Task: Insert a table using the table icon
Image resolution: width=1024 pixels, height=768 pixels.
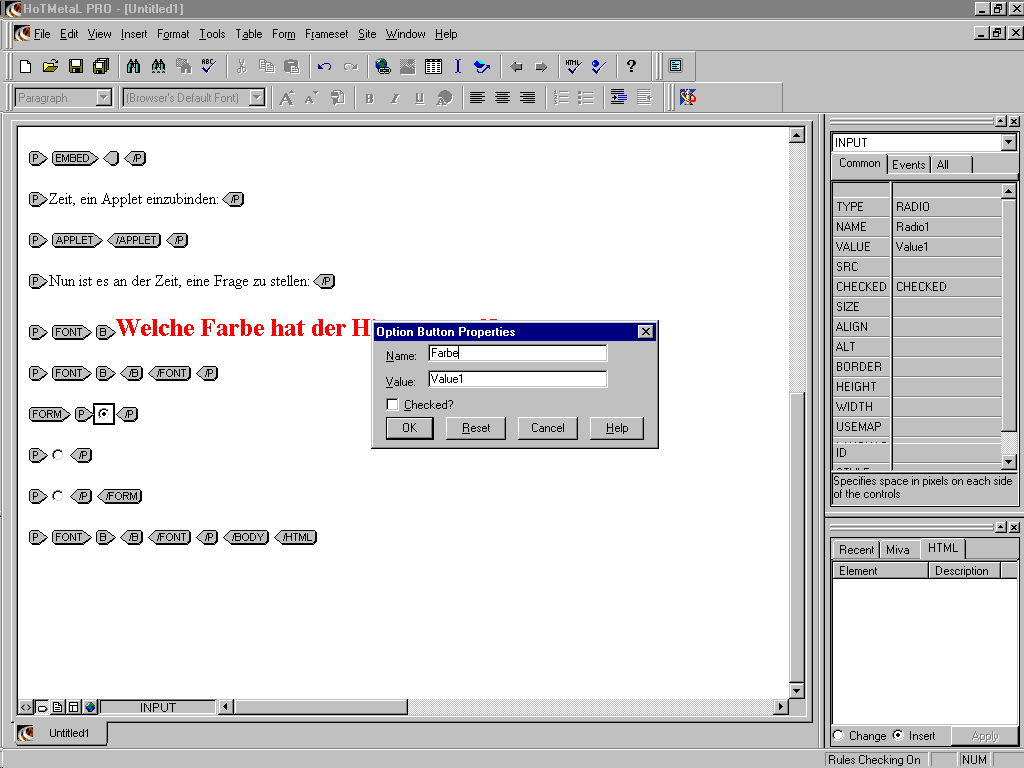Action: click(433, 67)
